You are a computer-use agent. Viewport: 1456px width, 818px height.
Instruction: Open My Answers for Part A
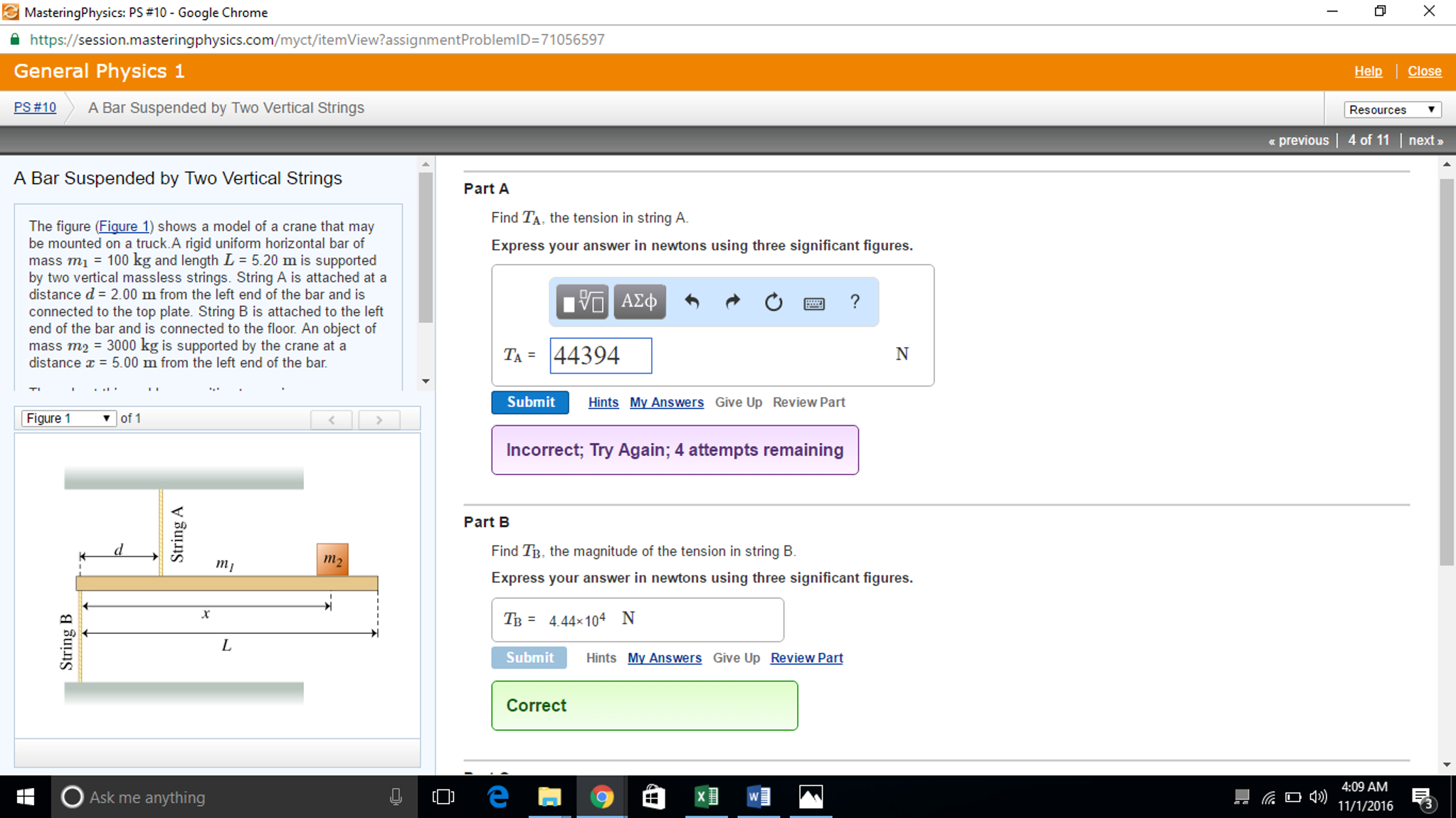(667, 402)
